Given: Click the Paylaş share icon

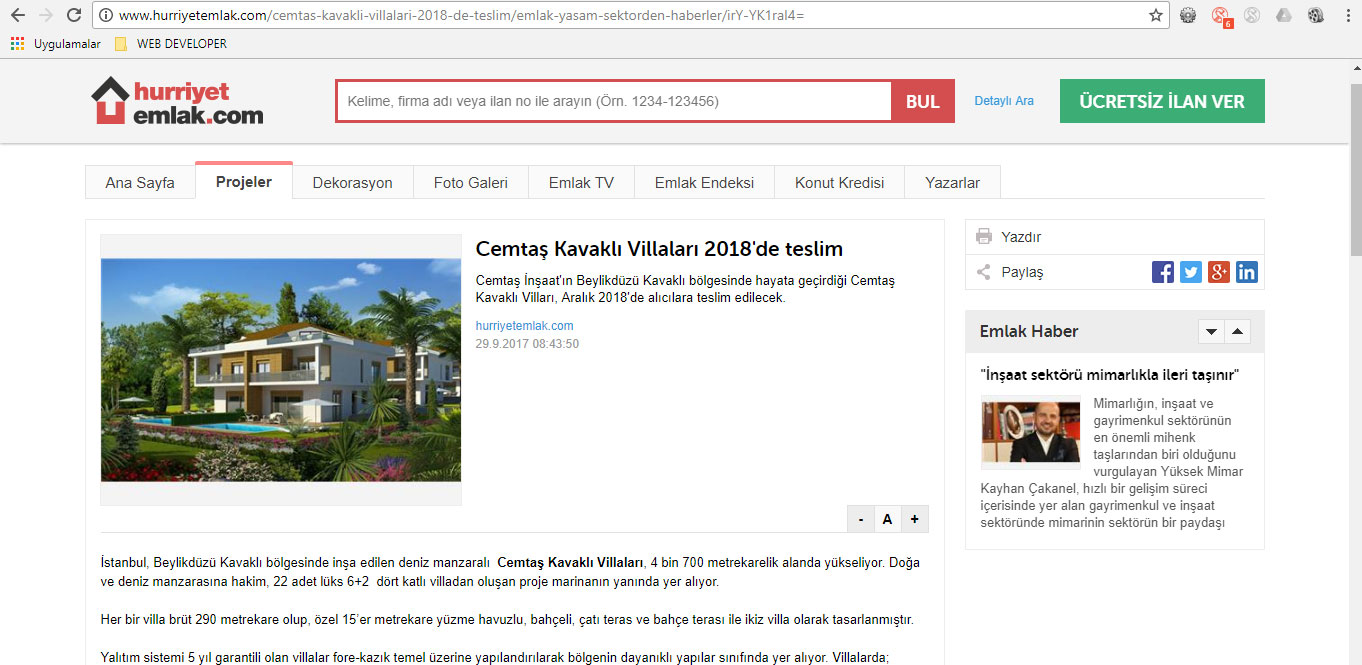Looking at the screenshot, I should (x=984, y=272).
